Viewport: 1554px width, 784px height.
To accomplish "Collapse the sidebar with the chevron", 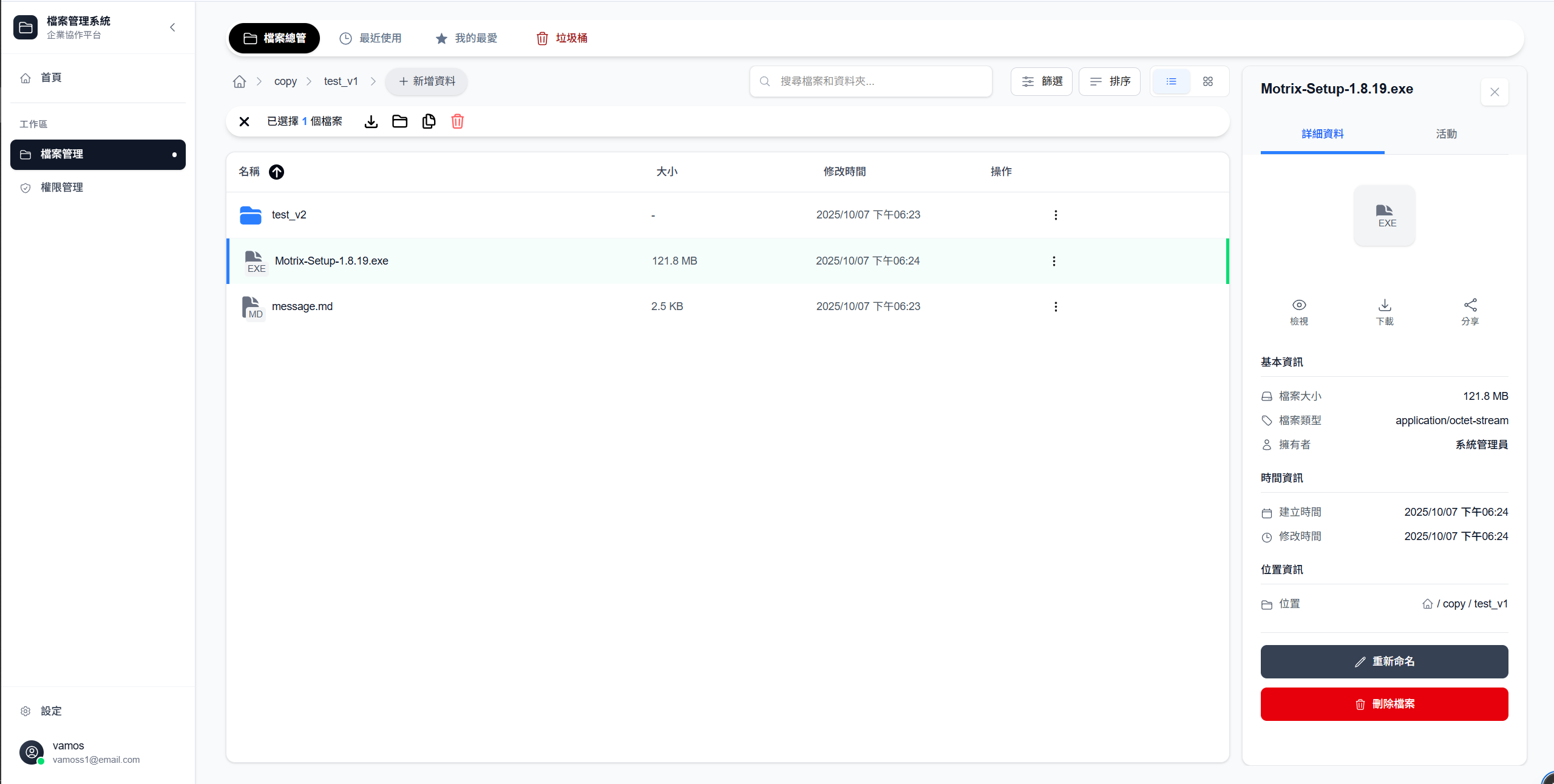I will [172, 27].
